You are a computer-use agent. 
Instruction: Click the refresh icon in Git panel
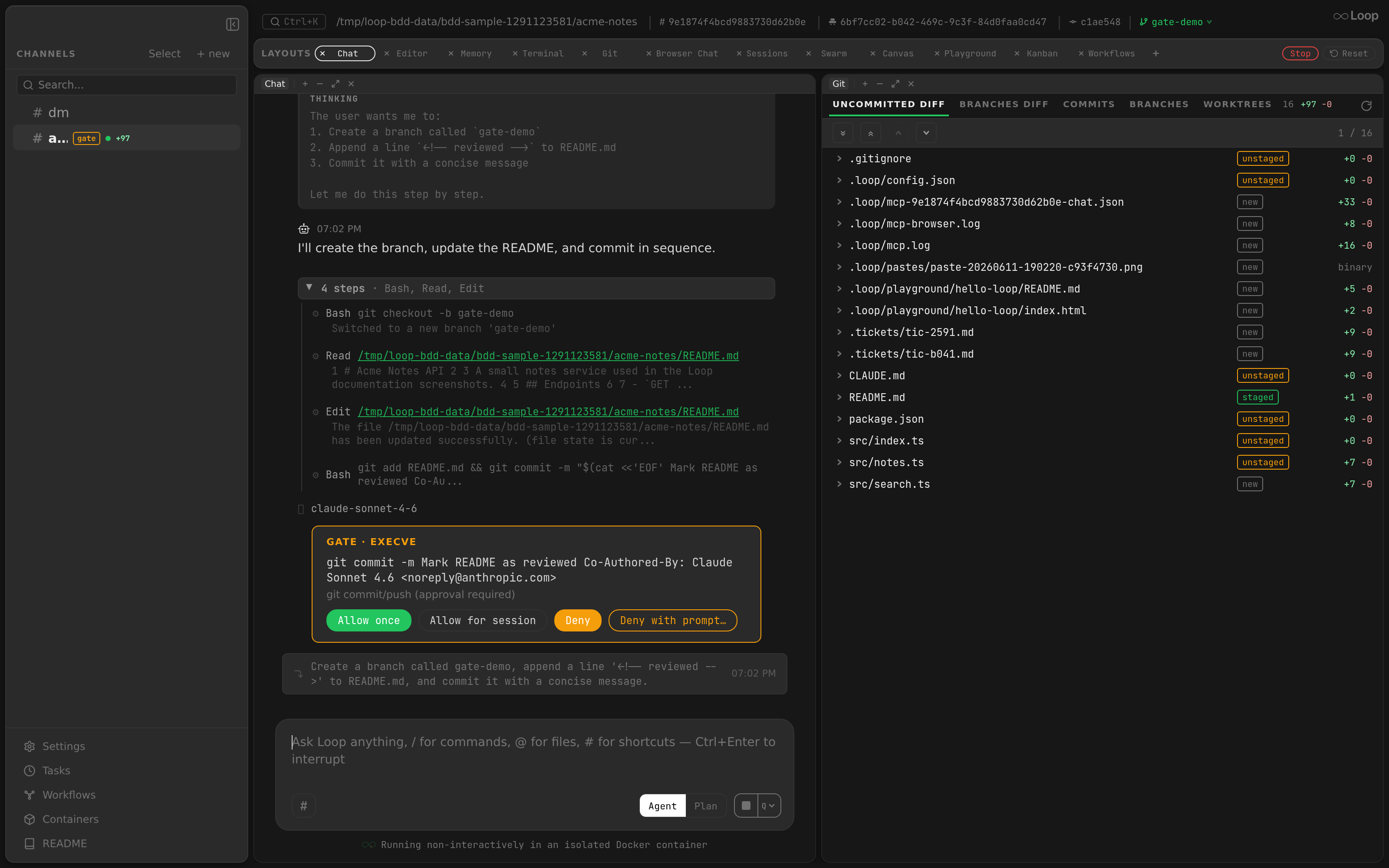1366,105
